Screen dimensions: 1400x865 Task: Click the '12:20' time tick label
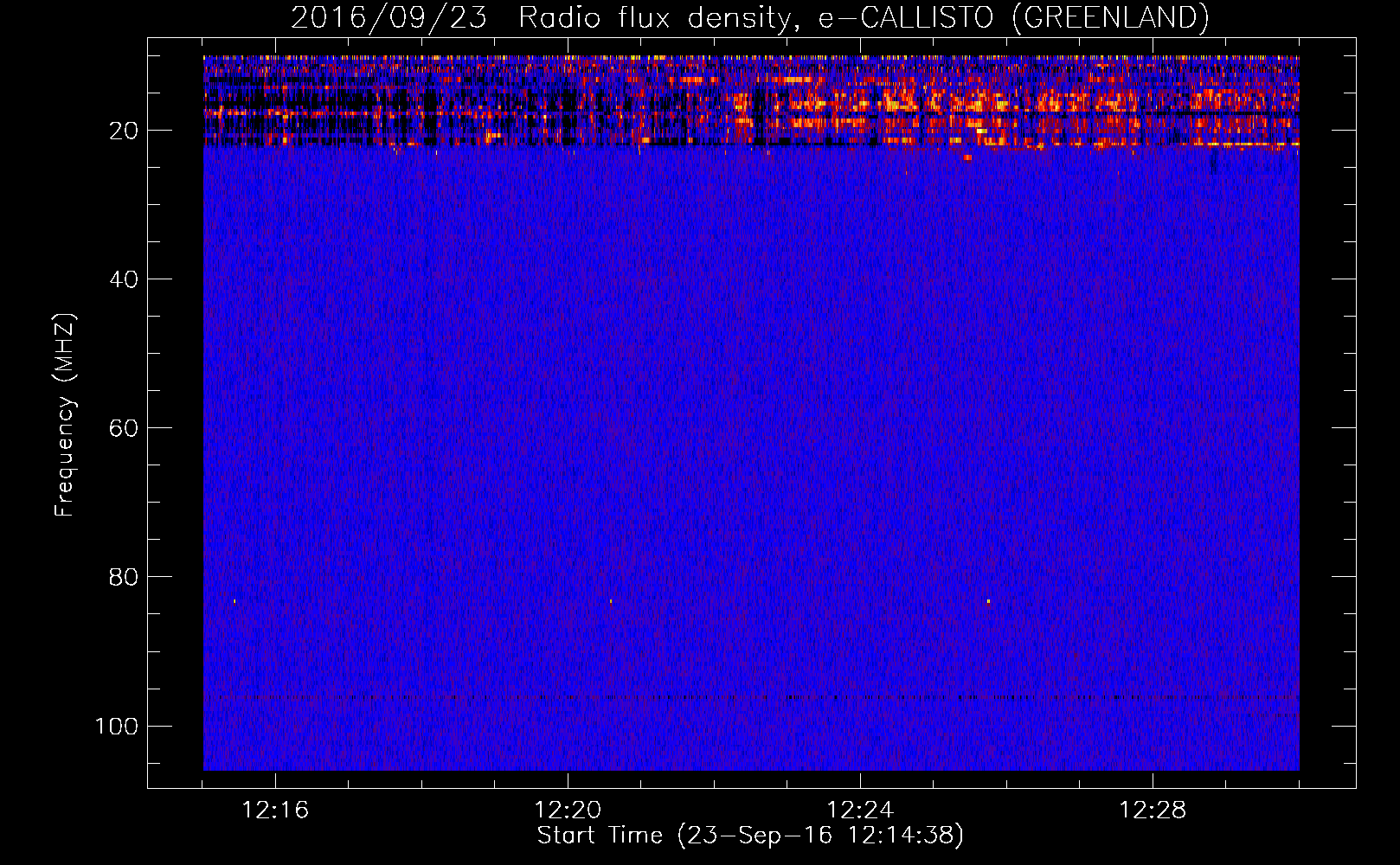(568, 811)
